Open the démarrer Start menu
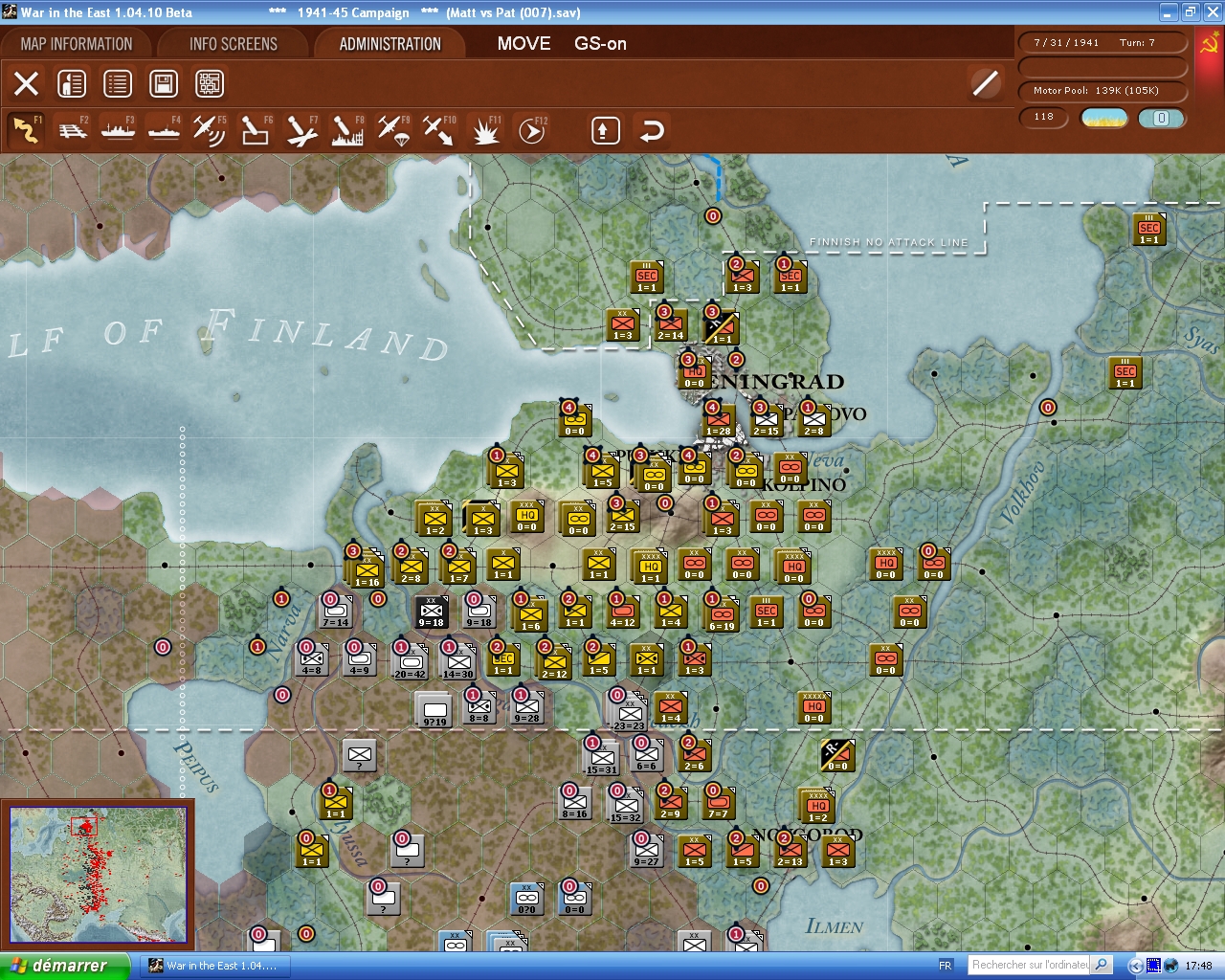The image size is (1225, 980). [64, 966]
